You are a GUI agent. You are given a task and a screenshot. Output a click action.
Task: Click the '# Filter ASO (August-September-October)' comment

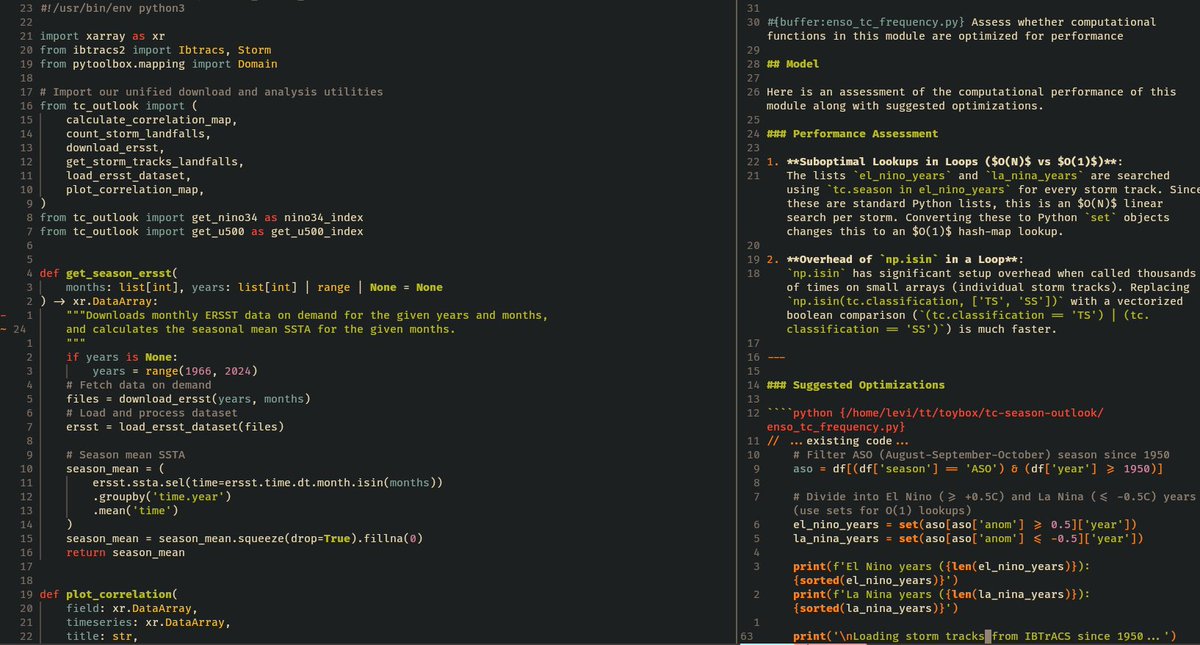(981, 455)
